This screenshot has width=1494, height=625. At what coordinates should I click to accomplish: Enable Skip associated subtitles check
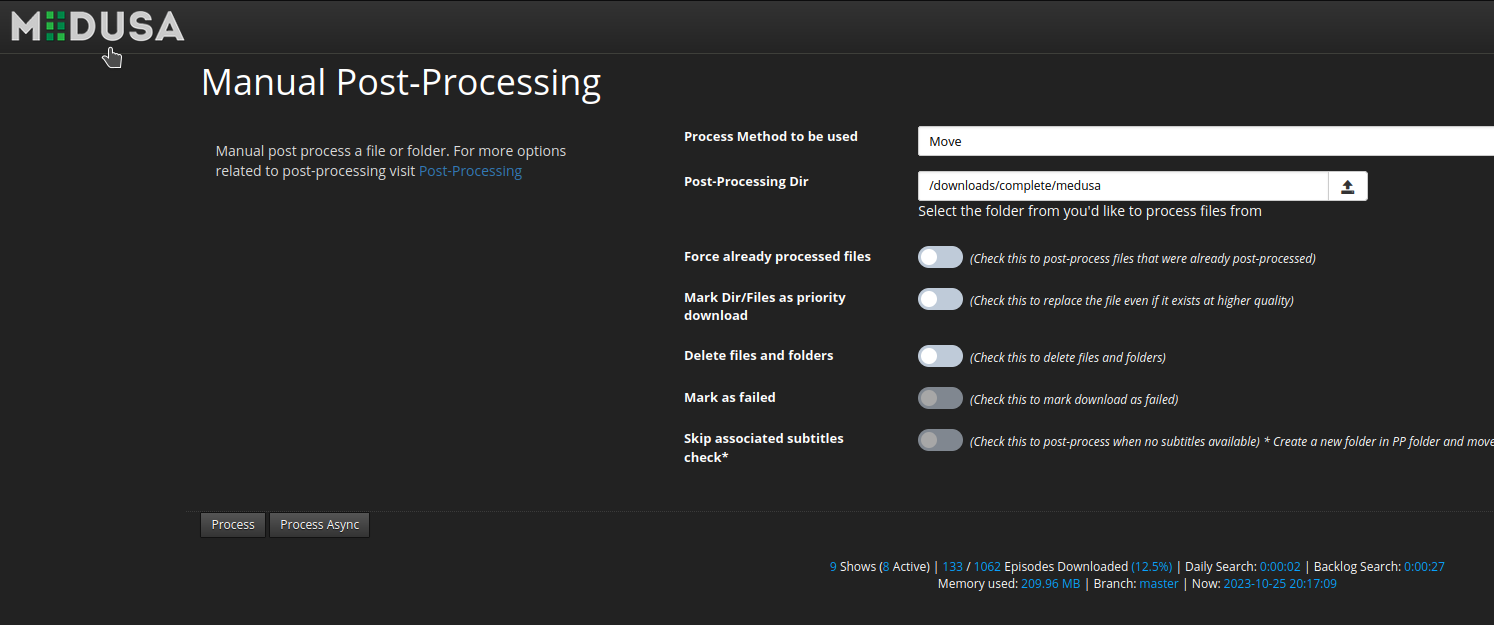click(x=939, y=440)
